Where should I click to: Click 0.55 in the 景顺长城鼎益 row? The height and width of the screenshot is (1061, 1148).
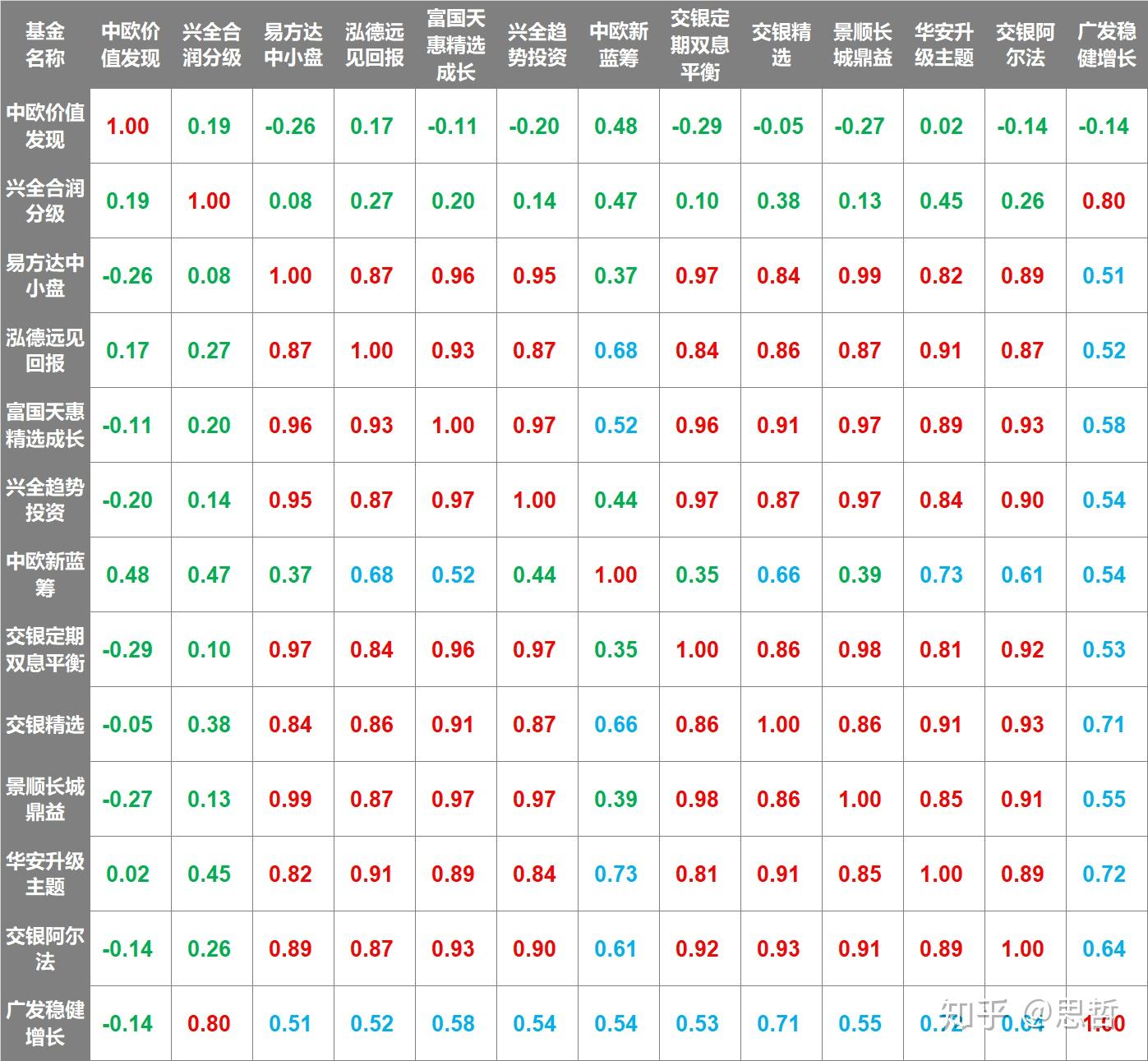click(1104, 800)
